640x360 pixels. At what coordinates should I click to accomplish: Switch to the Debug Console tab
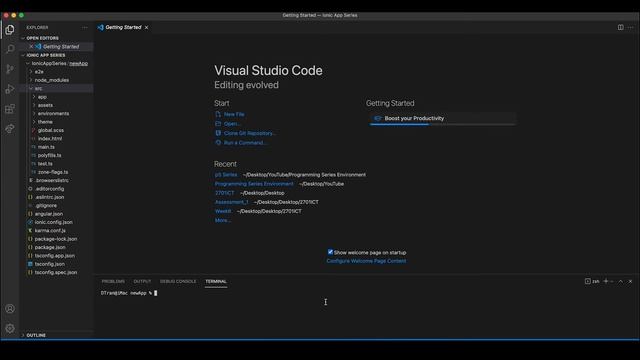[178, 281]
